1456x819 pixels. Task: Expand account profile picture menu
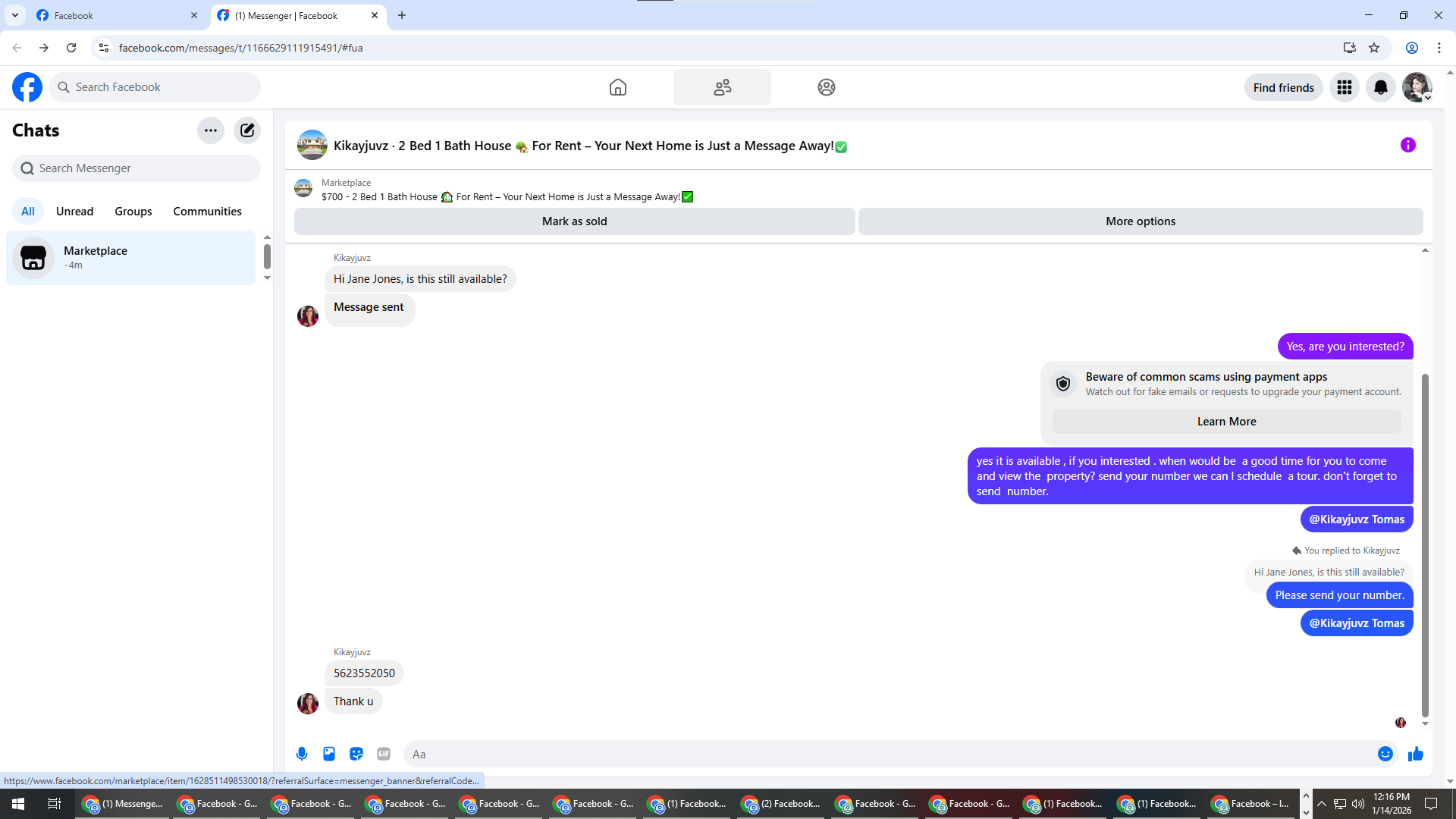pyautogui.click(x=1417, y=87)
